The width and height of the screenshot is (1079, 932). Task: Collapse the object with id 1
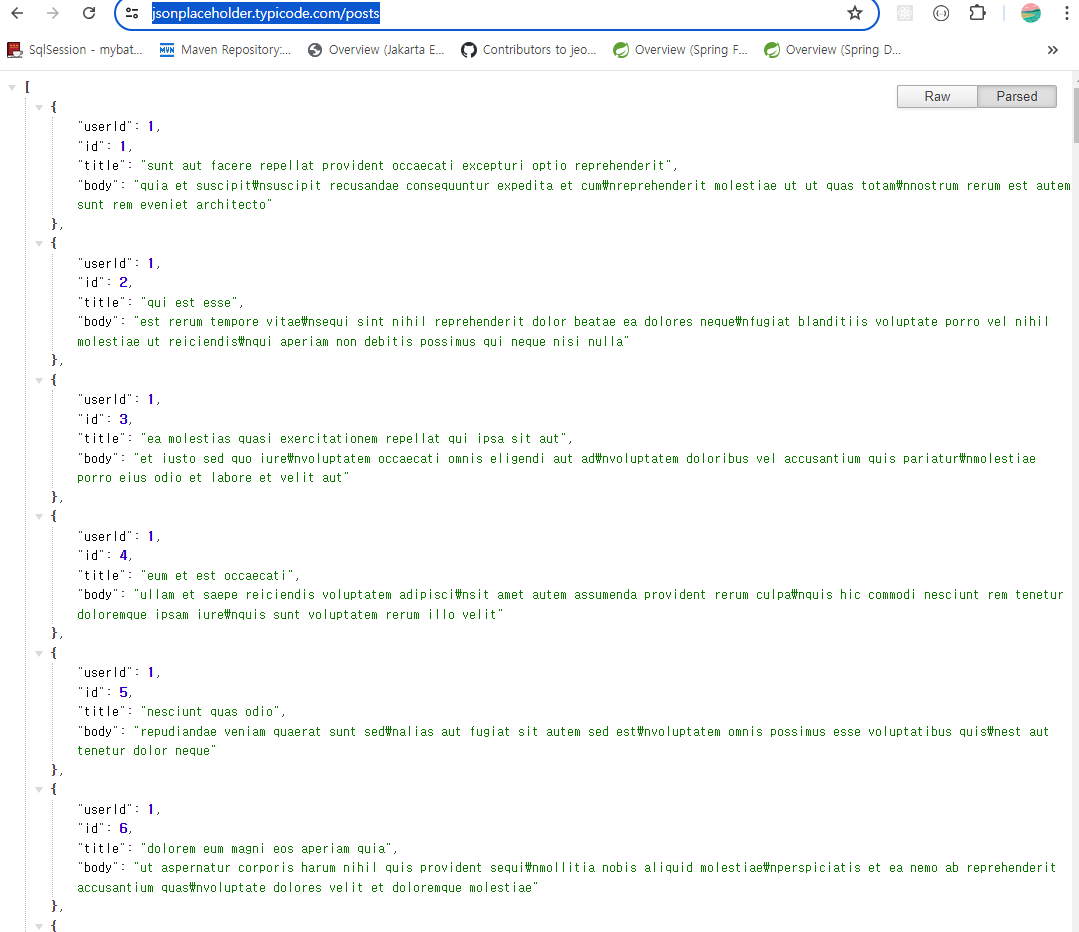[x=39, y=107]
